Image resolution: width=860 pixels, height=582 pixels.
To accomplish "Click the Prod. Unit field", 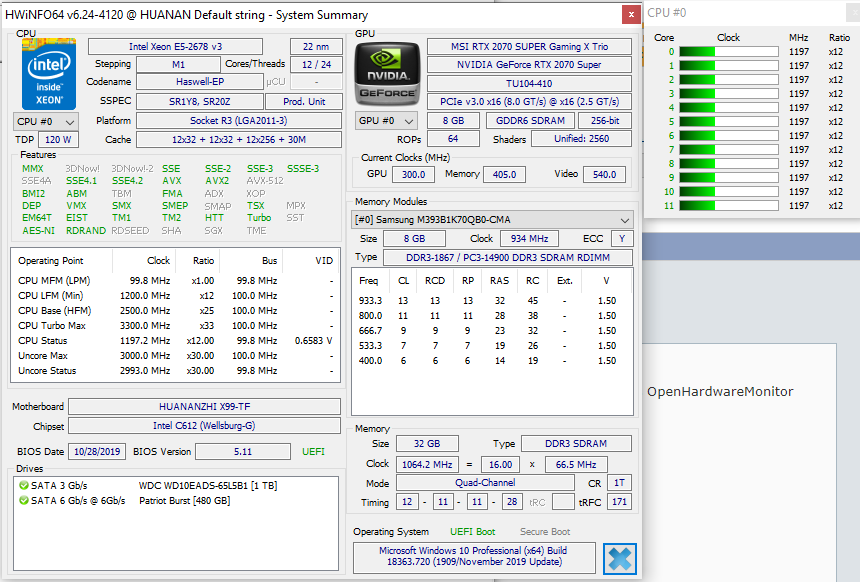I will [x=304, y=101].
